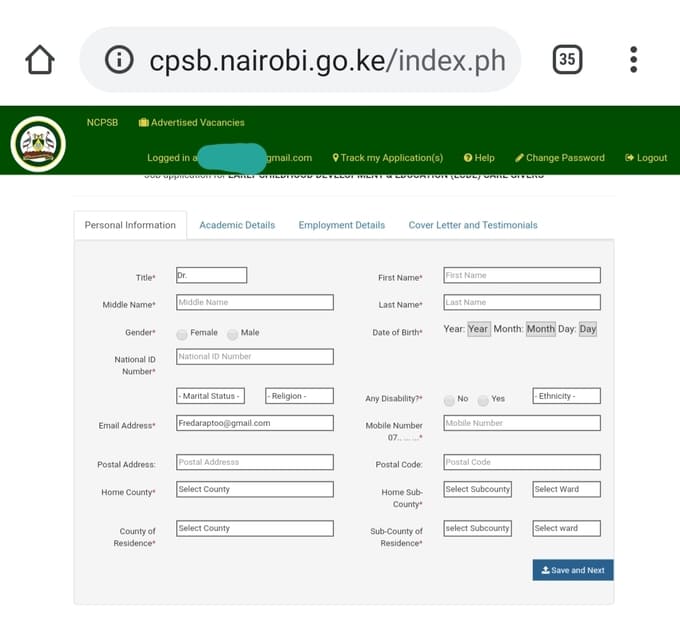Switch to Employment Details tab
The height and width of the screenshot is (628, 680).
click(342, 225)
